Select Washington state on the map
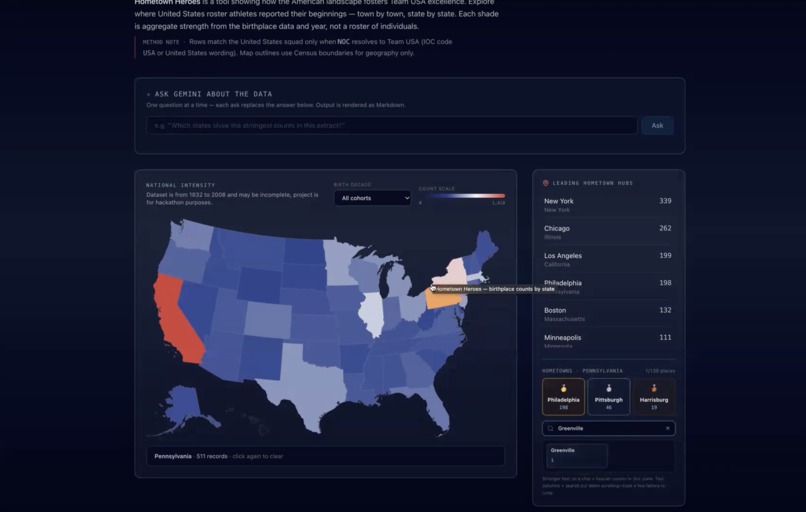 coord(193,234)
